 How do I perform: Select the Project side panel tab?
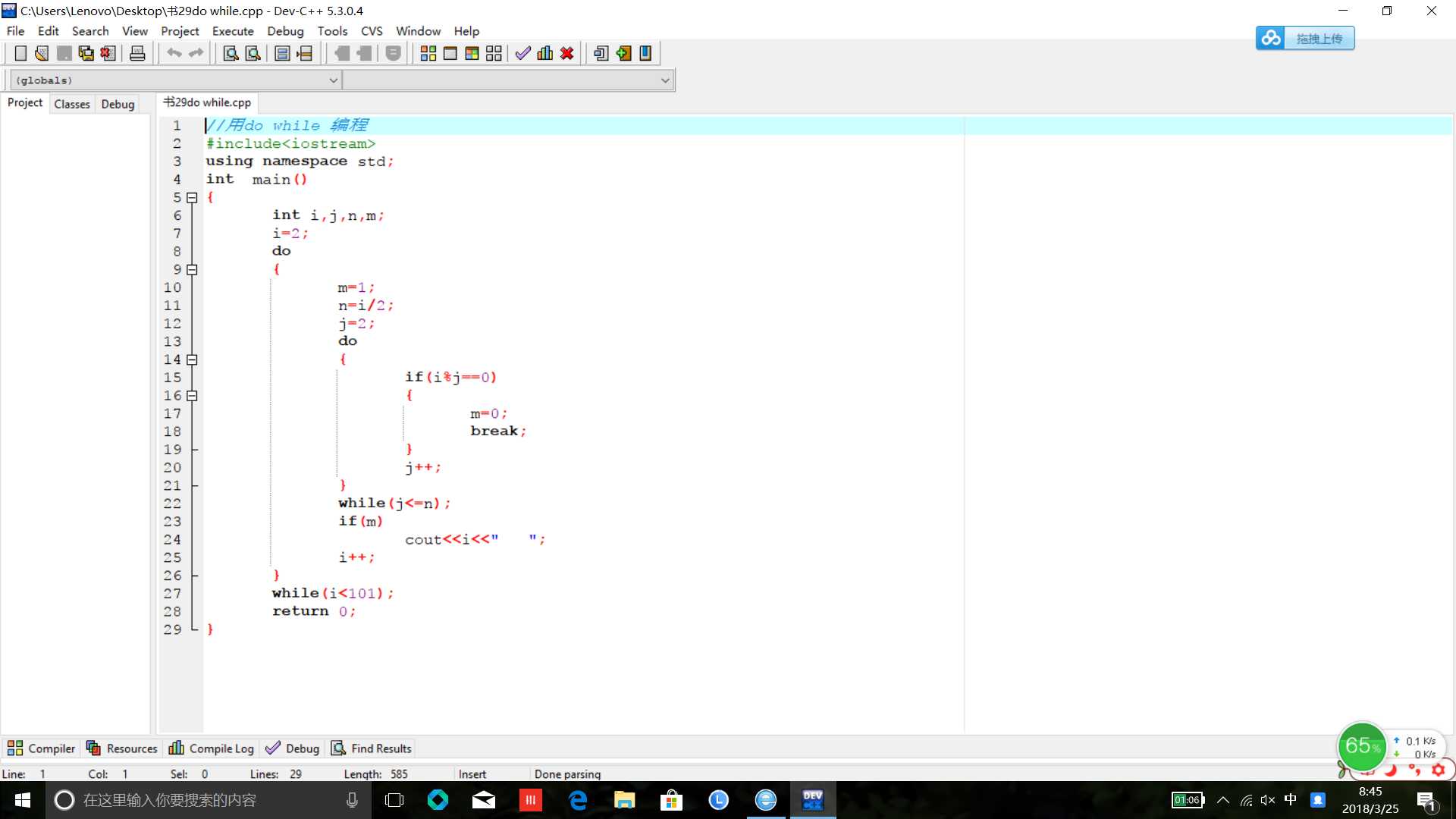coord(25,102)
